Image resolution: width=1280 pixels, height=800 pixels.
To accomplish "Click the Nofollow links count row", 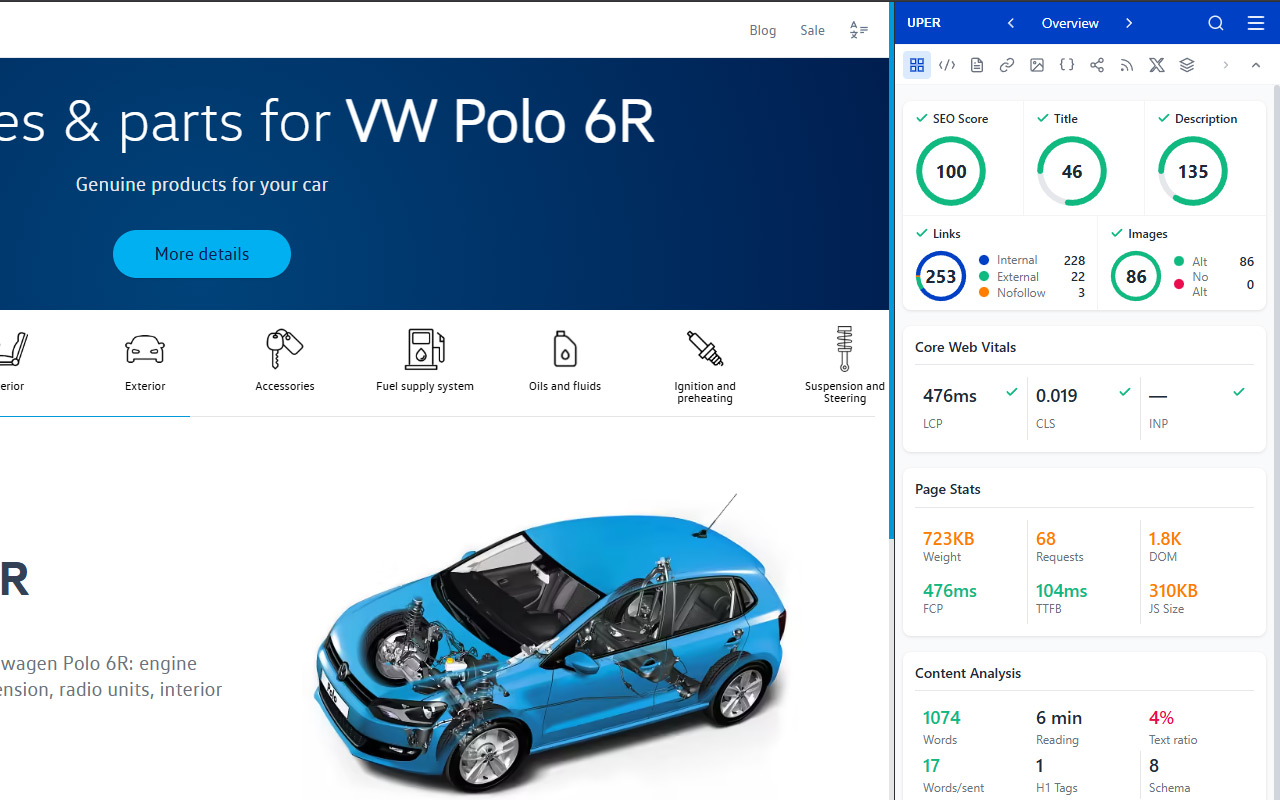I will click(1032, 293).
